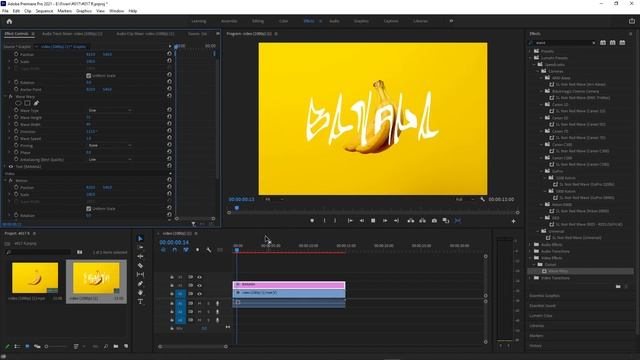This screenshot has height=360, width=640.
Task: Select the Track Select Forward tool
Action: 140,247
